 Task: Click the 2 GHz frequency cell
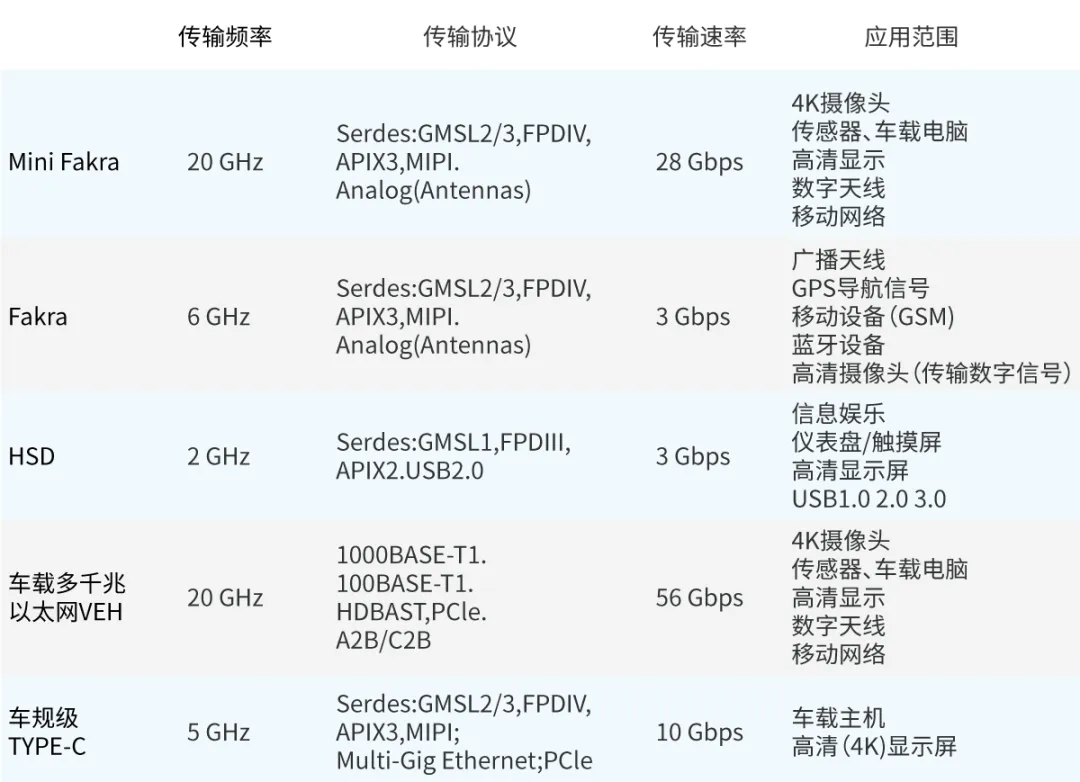[218, 456]
